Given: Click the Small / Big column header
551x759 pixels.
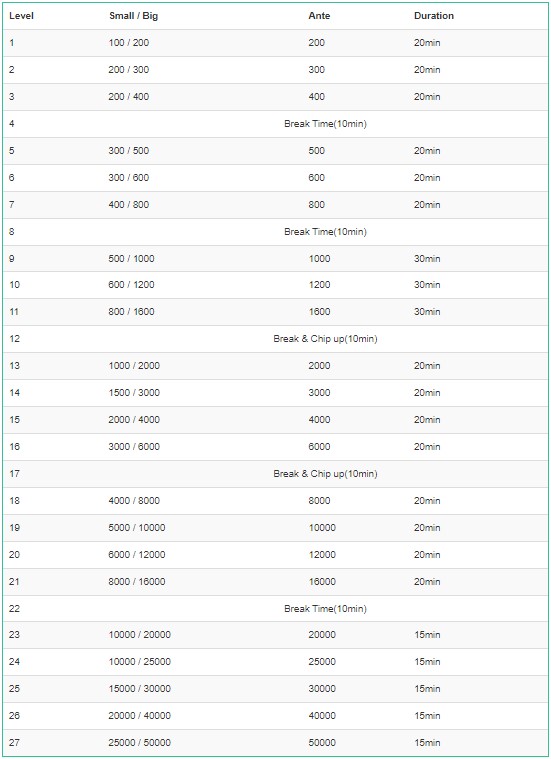Looking at the screenshot, I should (134, 15).
